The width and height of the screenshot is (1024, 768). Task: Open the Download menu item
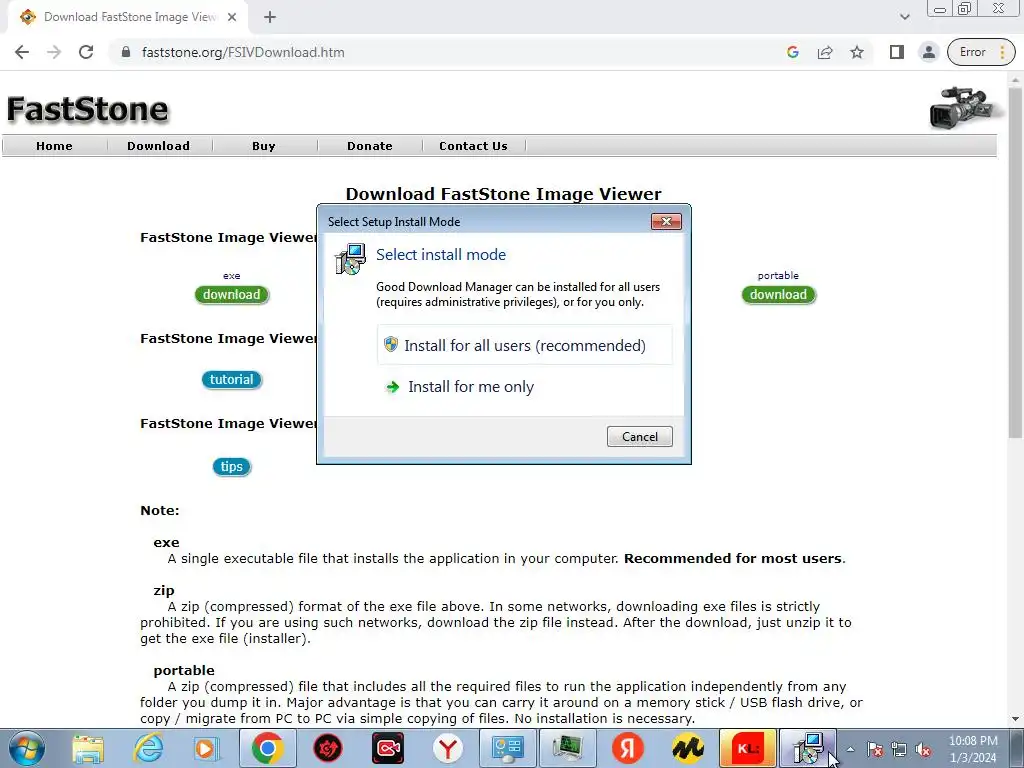[x=159, y=146]
